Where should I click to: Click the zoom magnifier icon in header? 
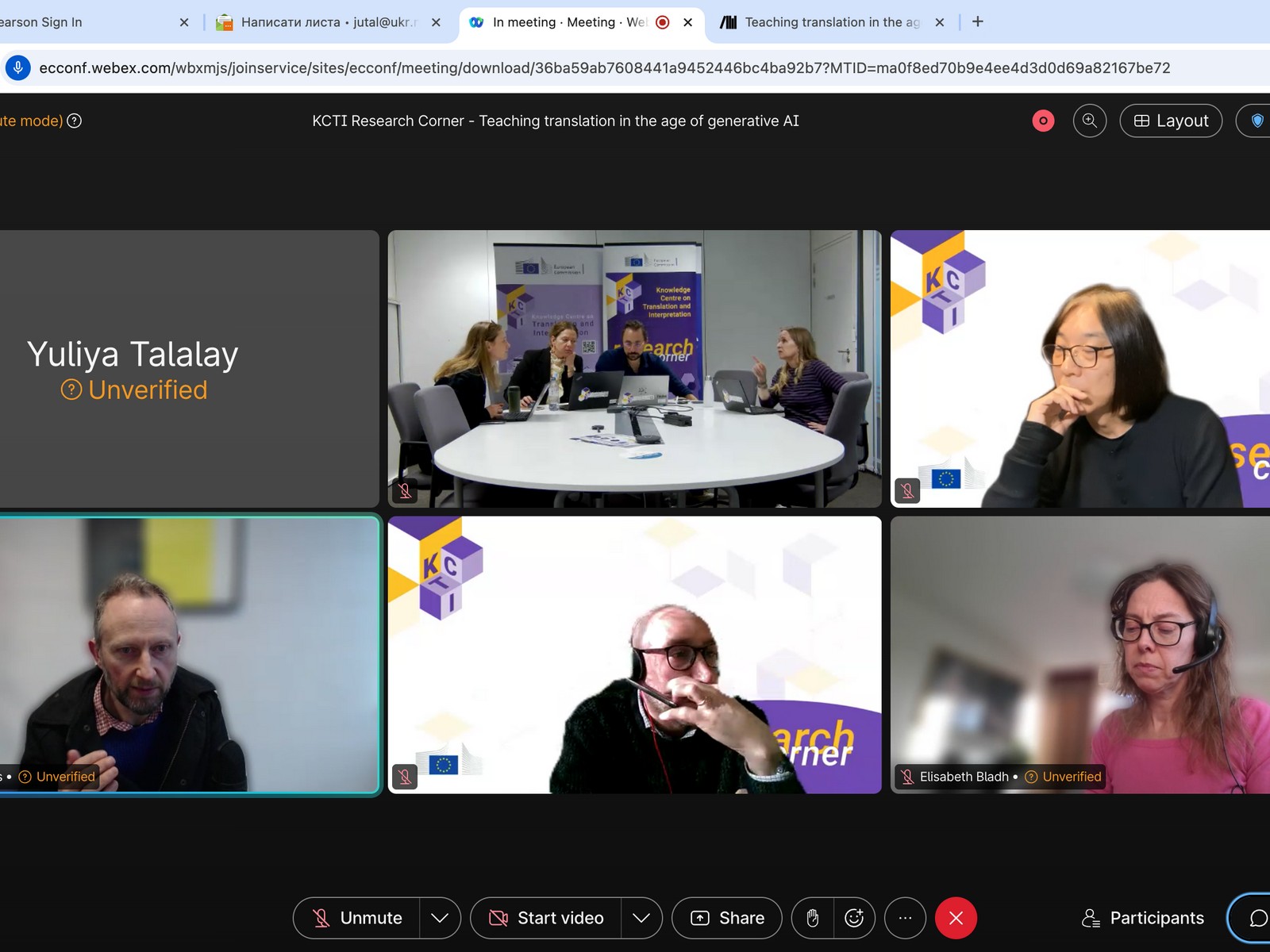(x=1089, y=121)
